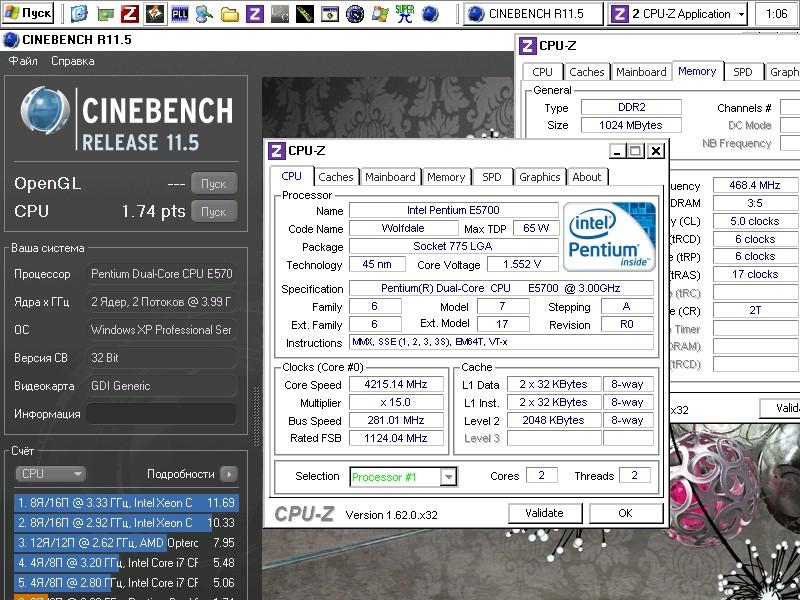Switch to SPD tab in front CPU-Z window
This screenshot has height=600, width=800.
click(x=492, y=177)
